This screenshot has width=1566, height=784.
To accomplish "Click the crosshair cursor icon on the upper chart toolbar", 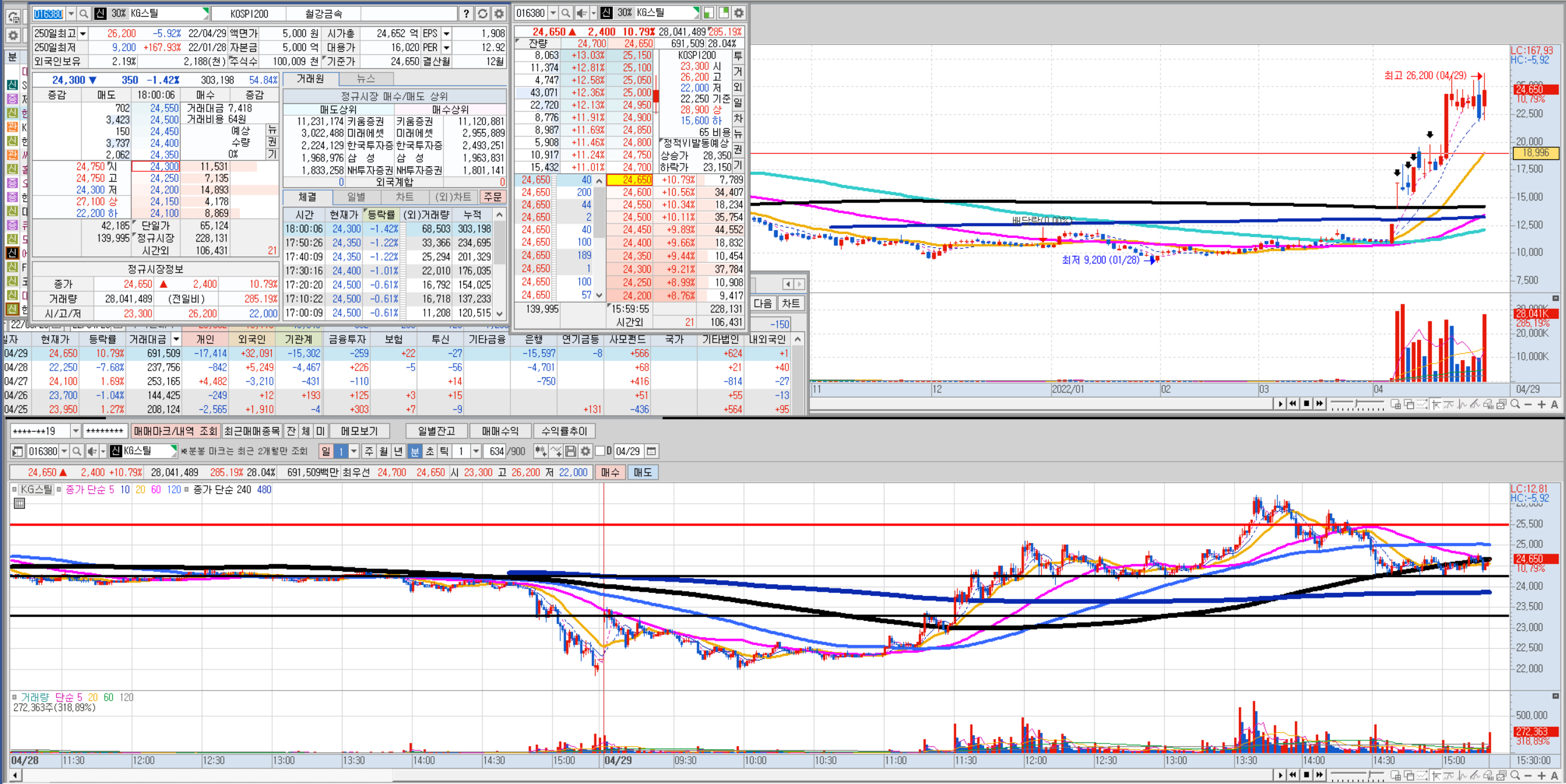I will 1436,405.
